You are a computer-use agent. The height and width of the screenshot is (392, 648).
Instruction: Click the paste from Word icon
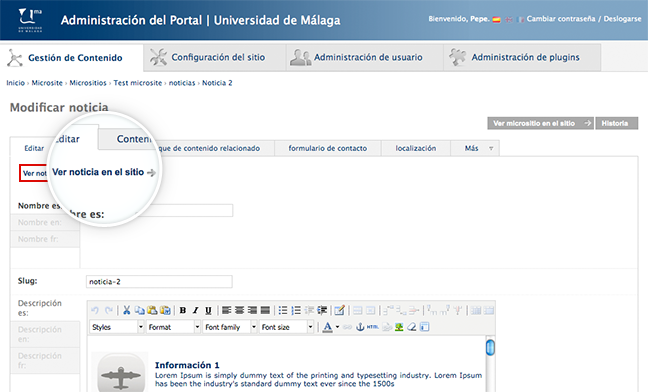[165, 310]
